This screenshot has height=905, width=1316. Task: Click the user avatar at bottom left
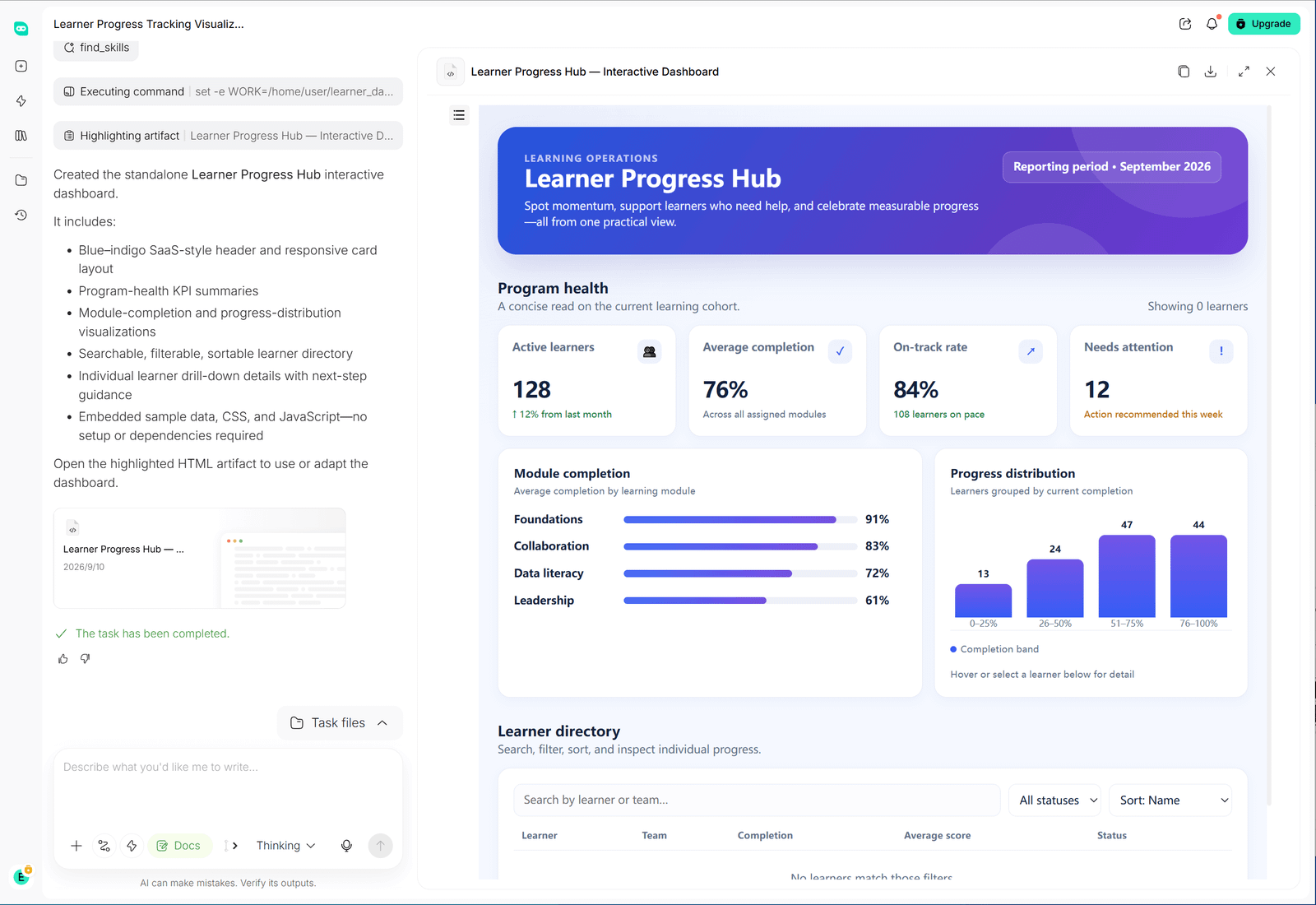pyautogui.click(x=21, y=877)
